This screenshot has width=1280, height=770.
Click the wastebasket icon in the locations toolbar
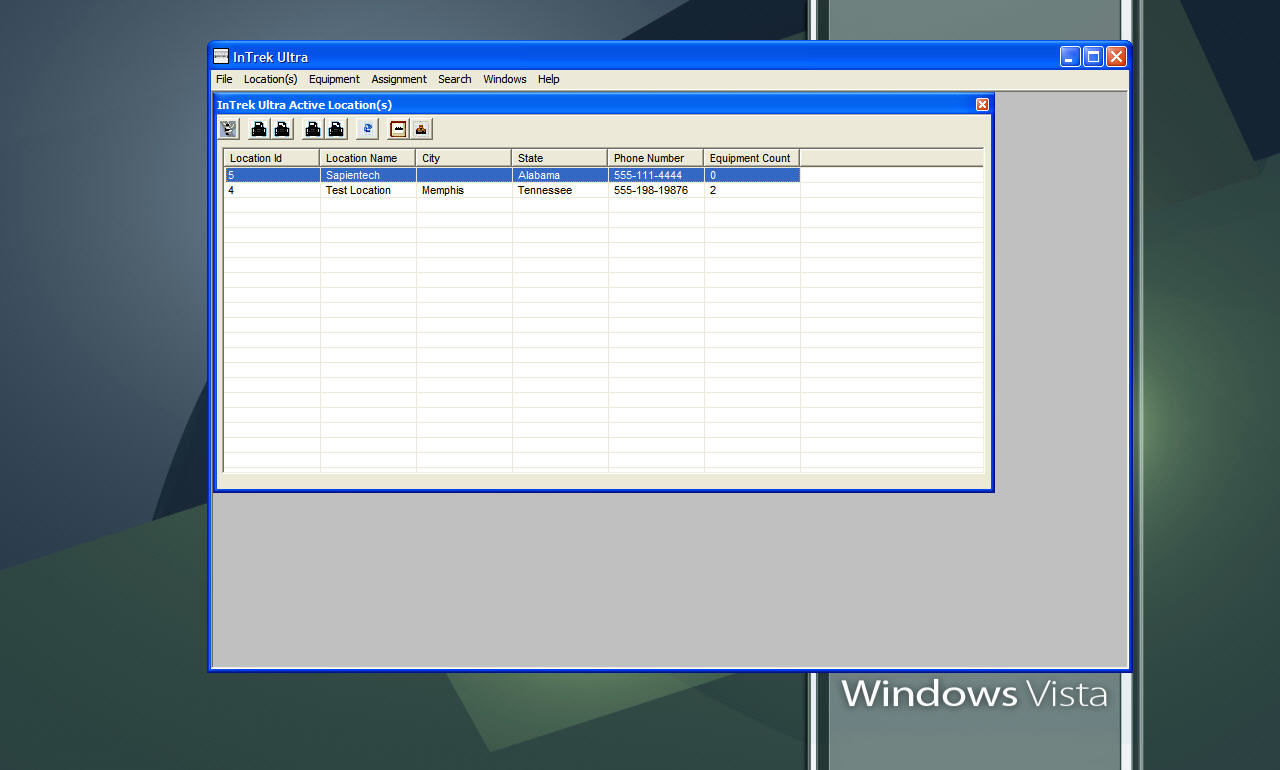(x=229, y=129)
